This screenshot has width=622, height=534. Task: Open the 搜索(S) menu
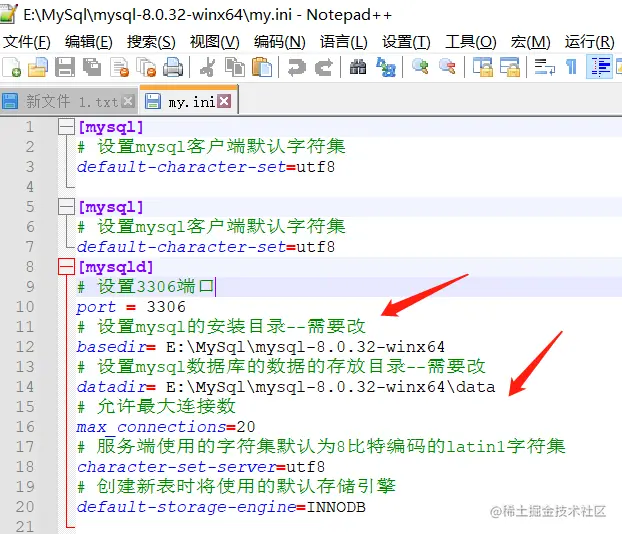coord(151,42)
